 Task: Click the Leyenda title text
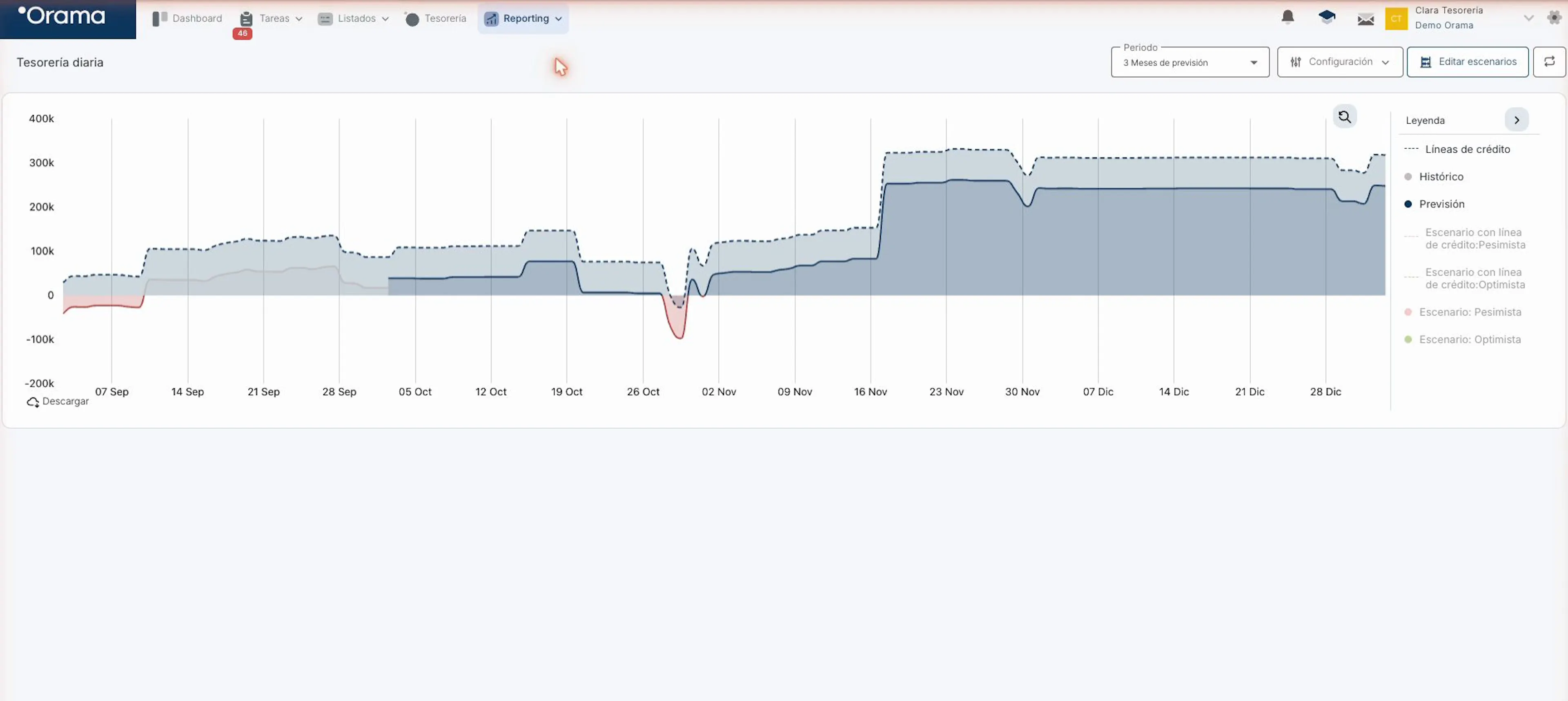point(1425,120)
